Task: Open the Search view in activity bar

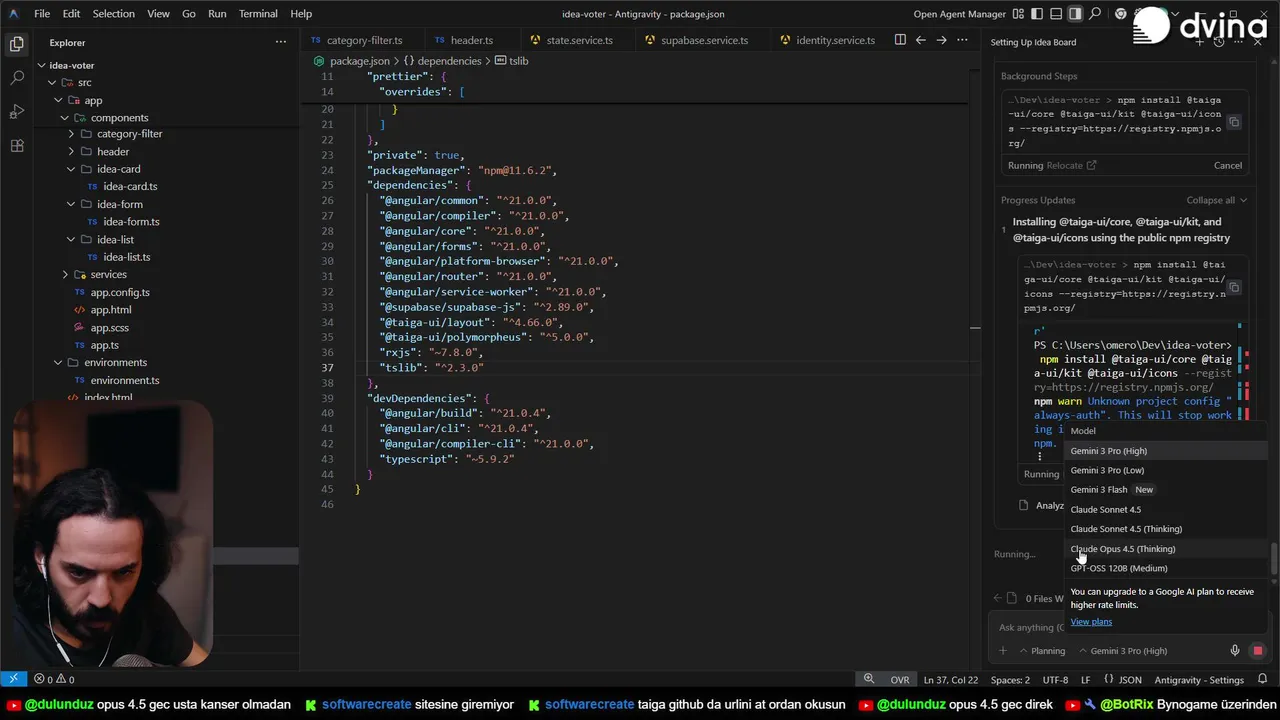Action: 16,78
